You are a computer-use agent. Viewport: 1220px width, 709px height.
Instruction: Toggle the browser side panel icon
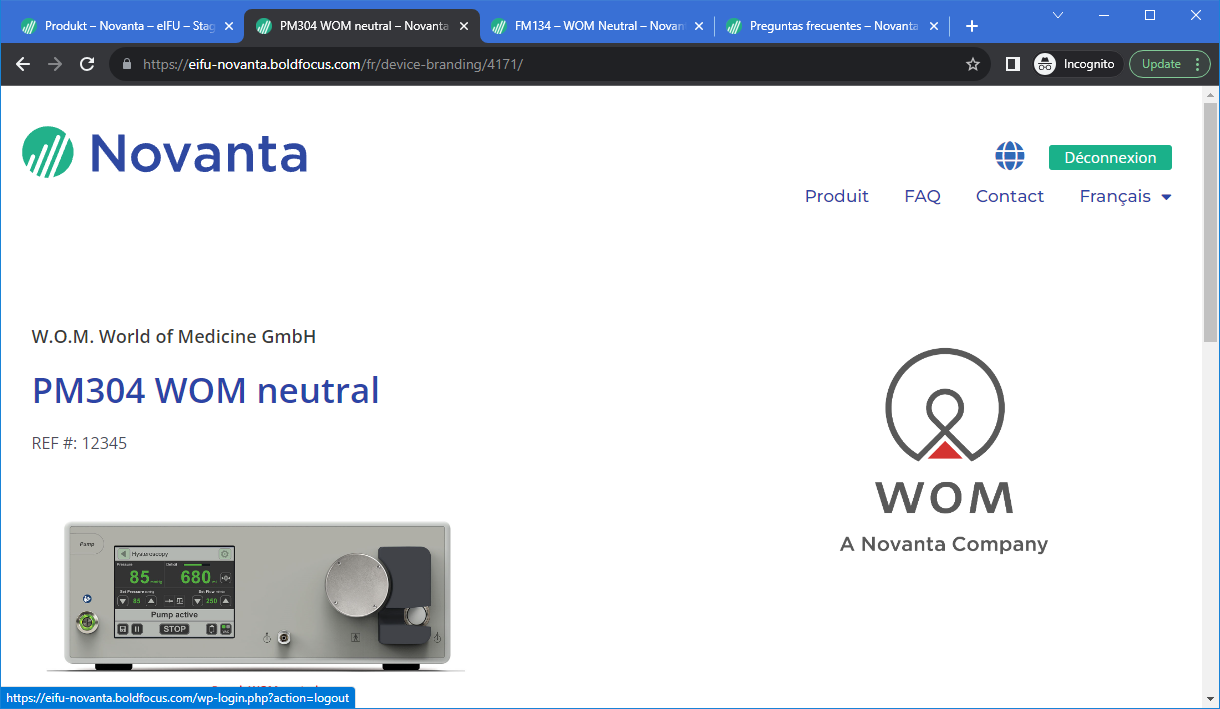coord(1012,64)
